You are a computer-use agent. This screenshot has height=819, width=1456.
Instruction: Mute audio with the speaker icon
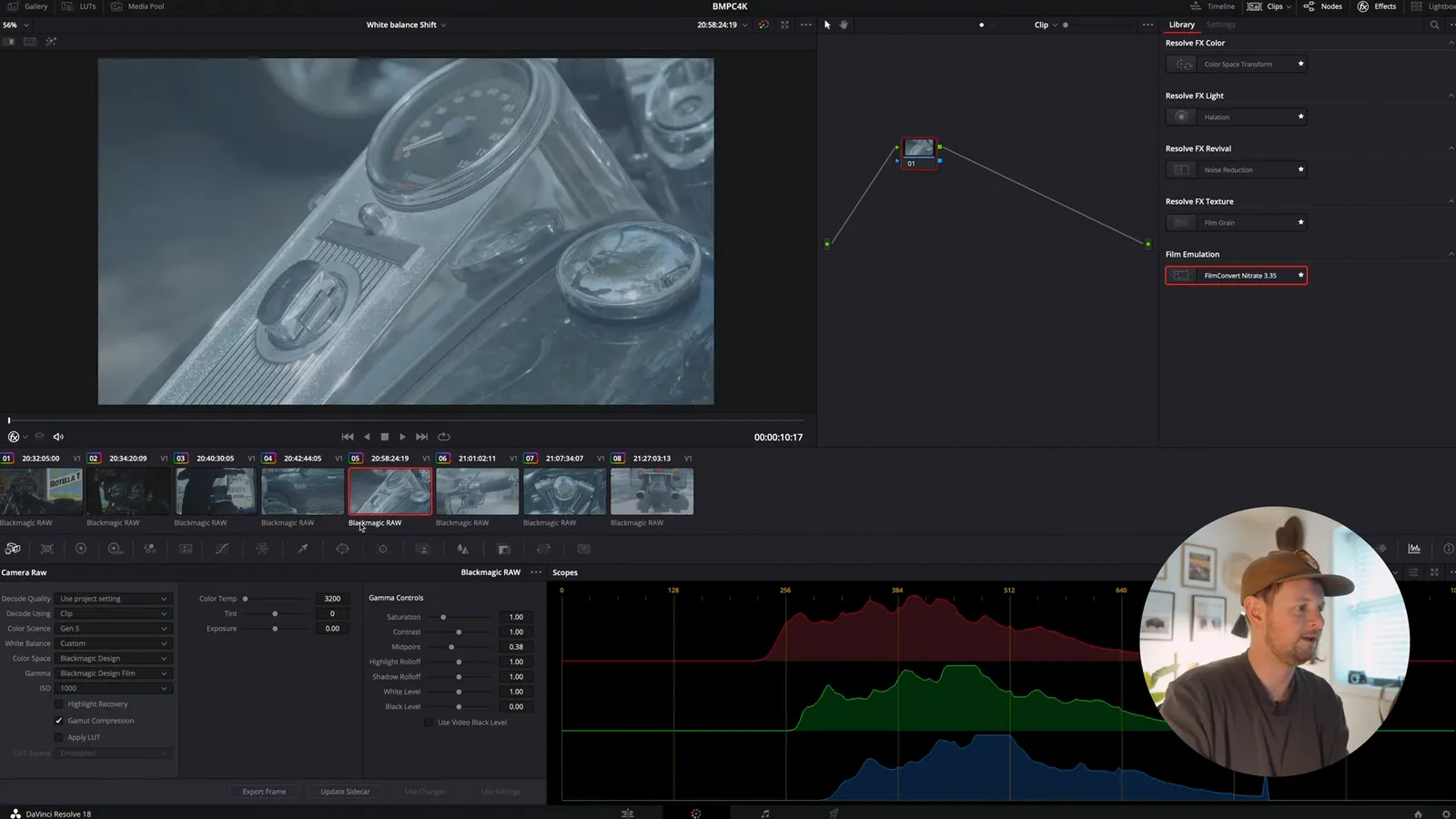point(58,437)
